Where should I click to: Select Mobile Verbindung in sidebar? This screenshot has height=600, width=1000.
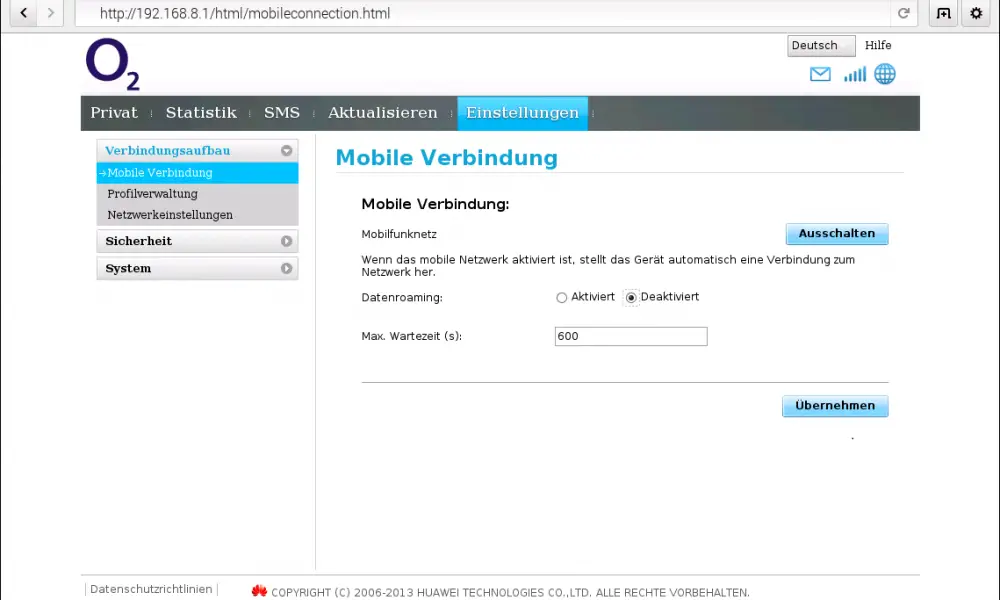pyautogui.click(x=197, y=173)
